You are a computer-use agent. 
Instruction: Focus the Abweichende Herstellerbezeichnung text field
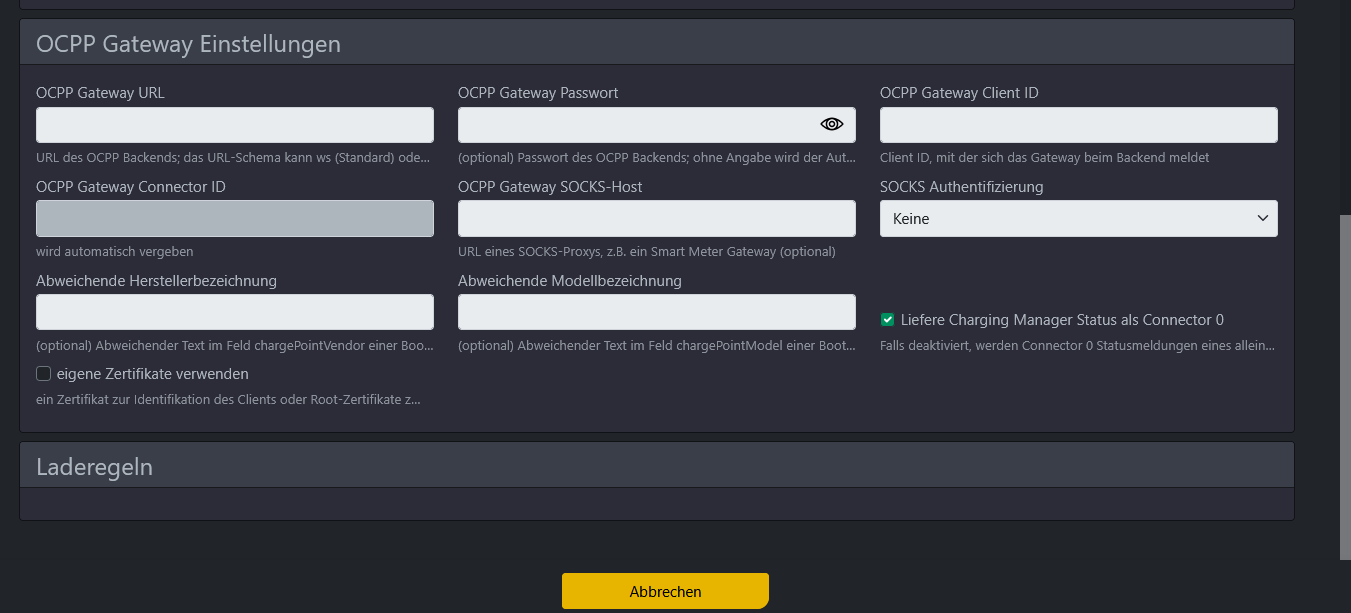[234, 312]
